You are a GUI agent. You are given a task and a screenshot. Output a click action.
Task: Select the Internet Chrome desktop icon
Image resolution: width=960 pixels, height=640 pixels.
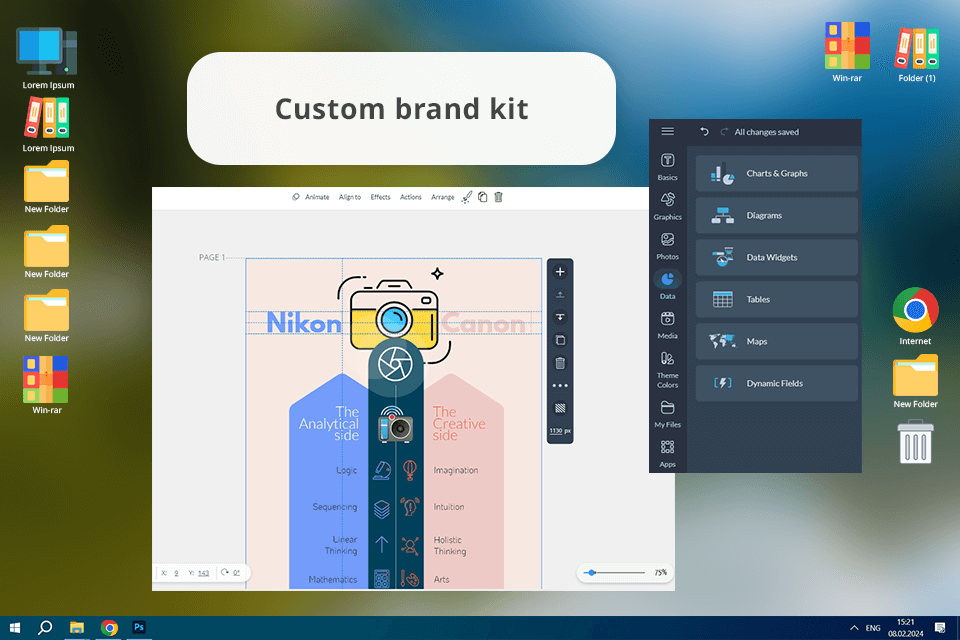[915, 317]
